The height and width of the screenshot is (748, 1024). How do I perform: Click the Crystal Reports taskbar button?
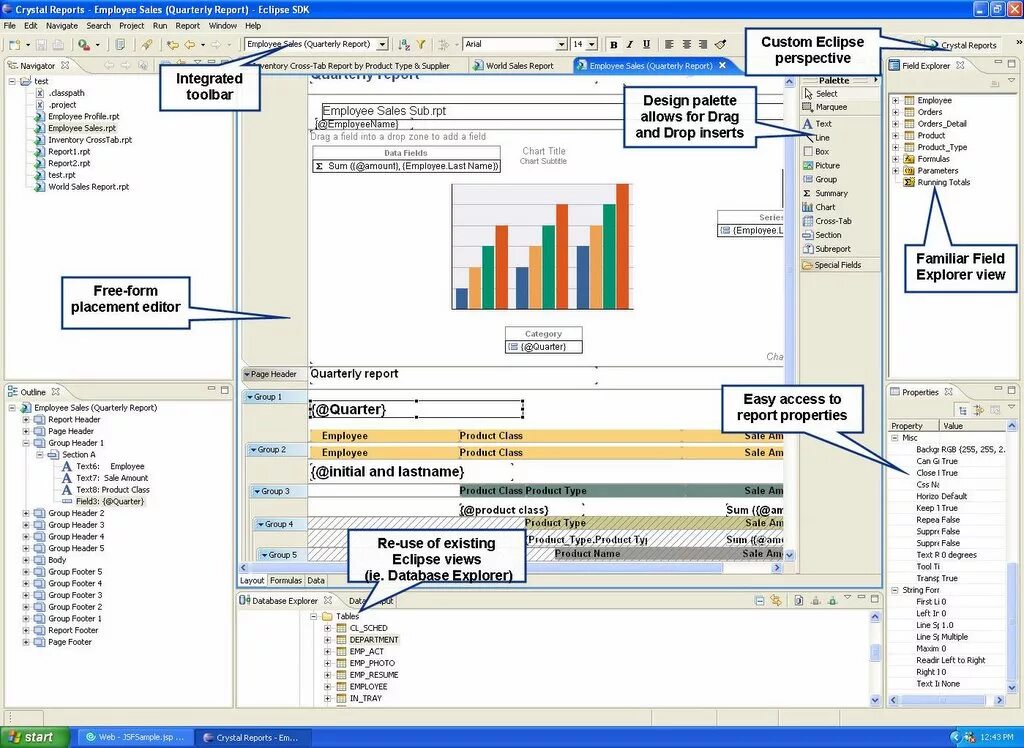pos(251,737)
